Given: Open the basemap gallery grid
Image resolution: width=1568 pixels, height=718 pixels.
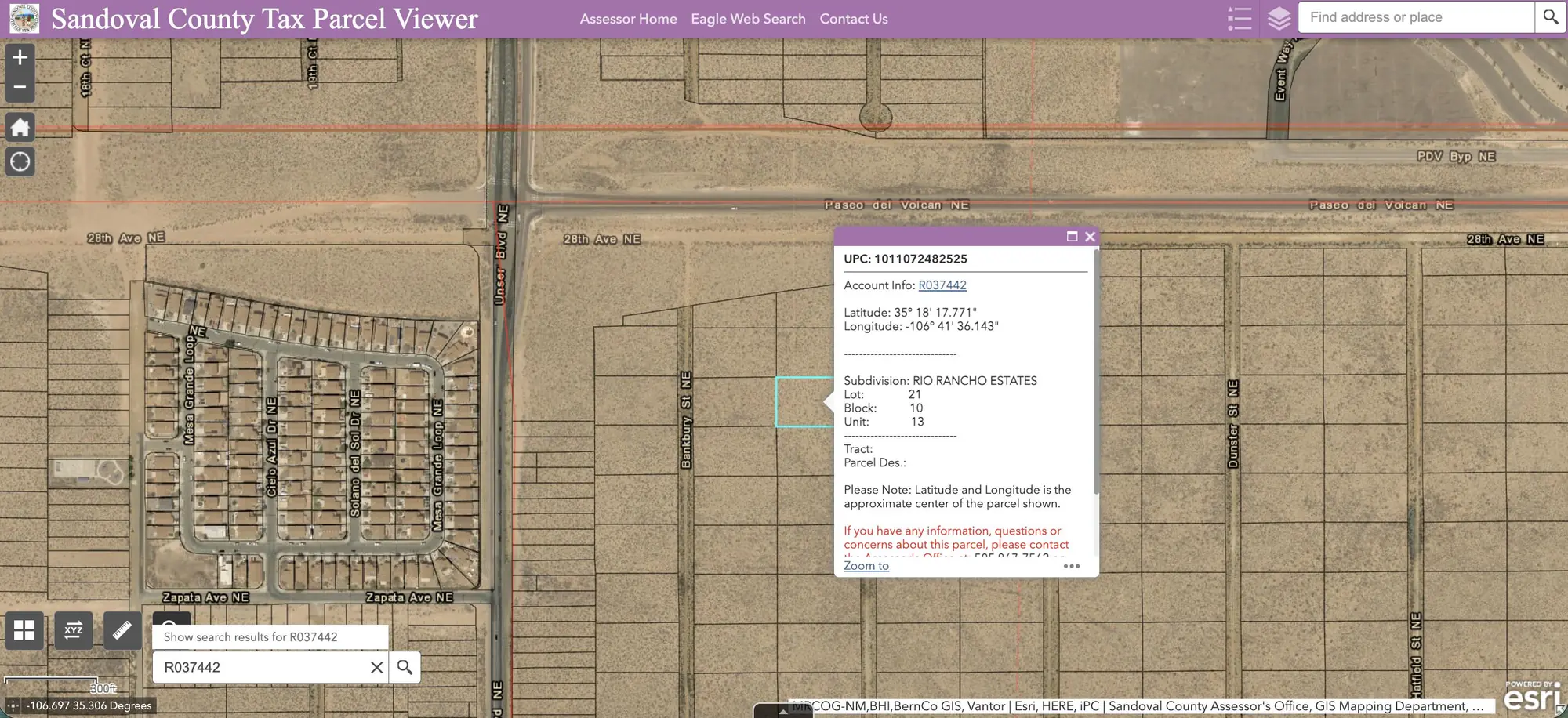Looking at the screenshot, I should [24, 630].
